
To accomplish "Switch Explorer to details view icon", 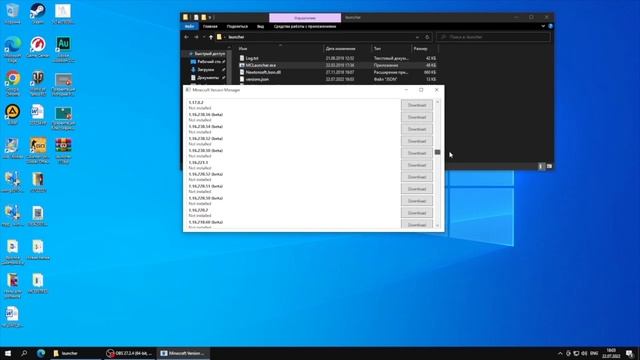I will (x=541, y=166).
